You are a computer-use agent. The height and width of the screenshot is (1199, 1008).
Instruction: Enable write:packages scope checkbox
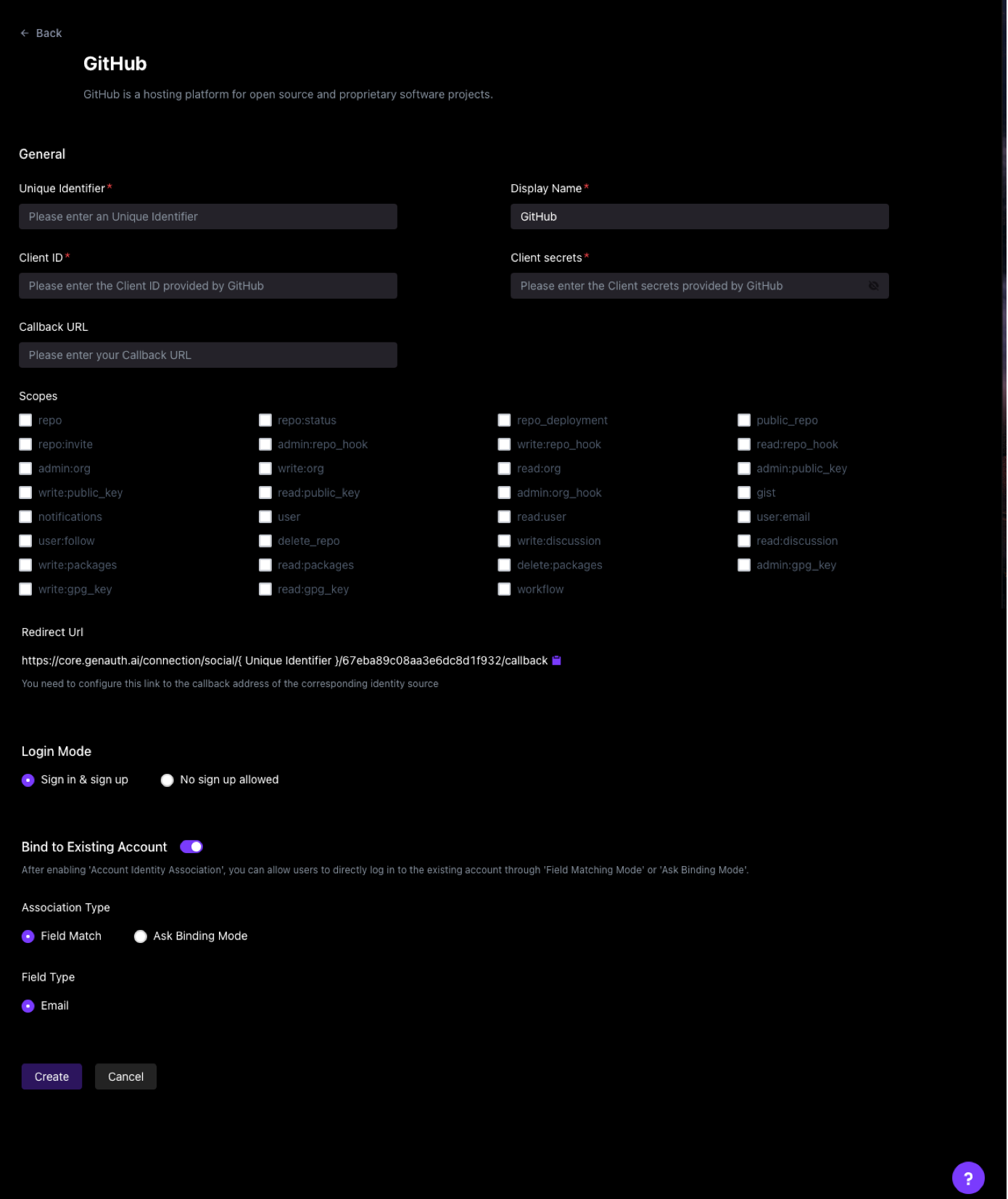click(x=25, y=566)
